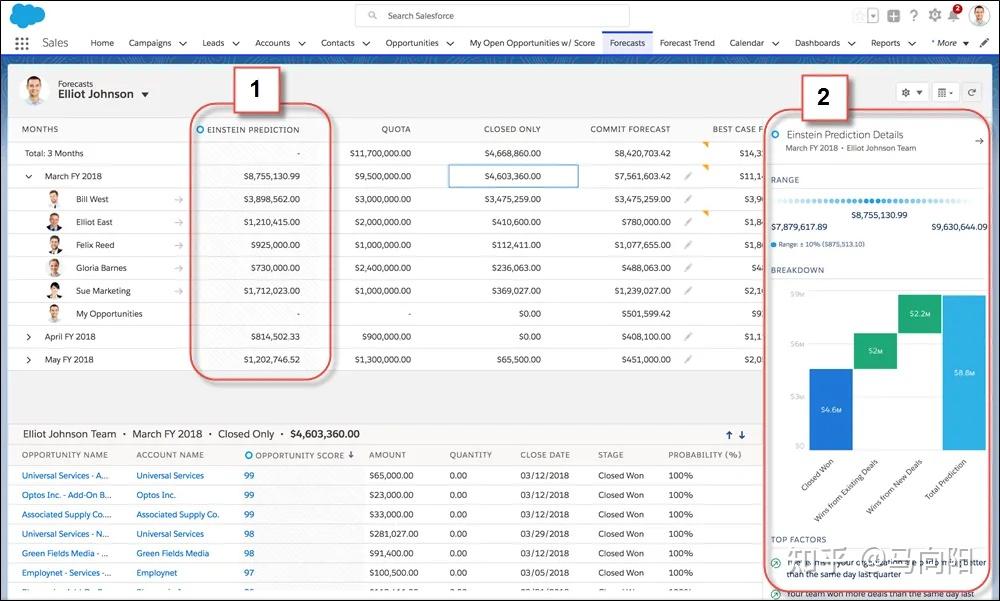
Task: Click the Einstein Prediction column header
Action: point(247,130)
